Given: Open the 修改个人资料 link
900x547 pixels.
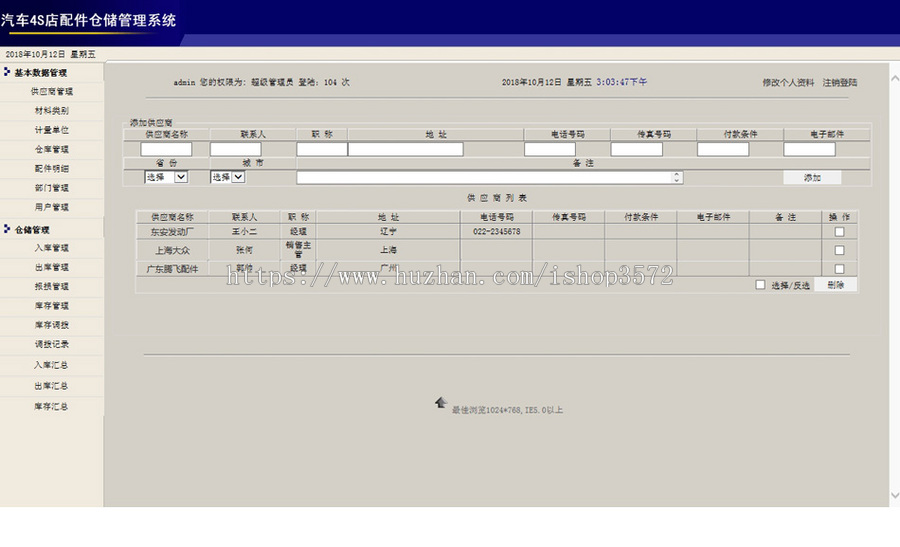Looking at the screenshot, I should coord(788,82).
